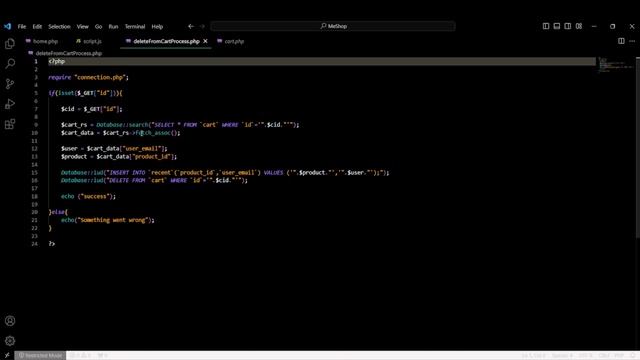Open editor More Actions ellipsis
This screenshot has height=360, width=640.
tap(632, 41)
